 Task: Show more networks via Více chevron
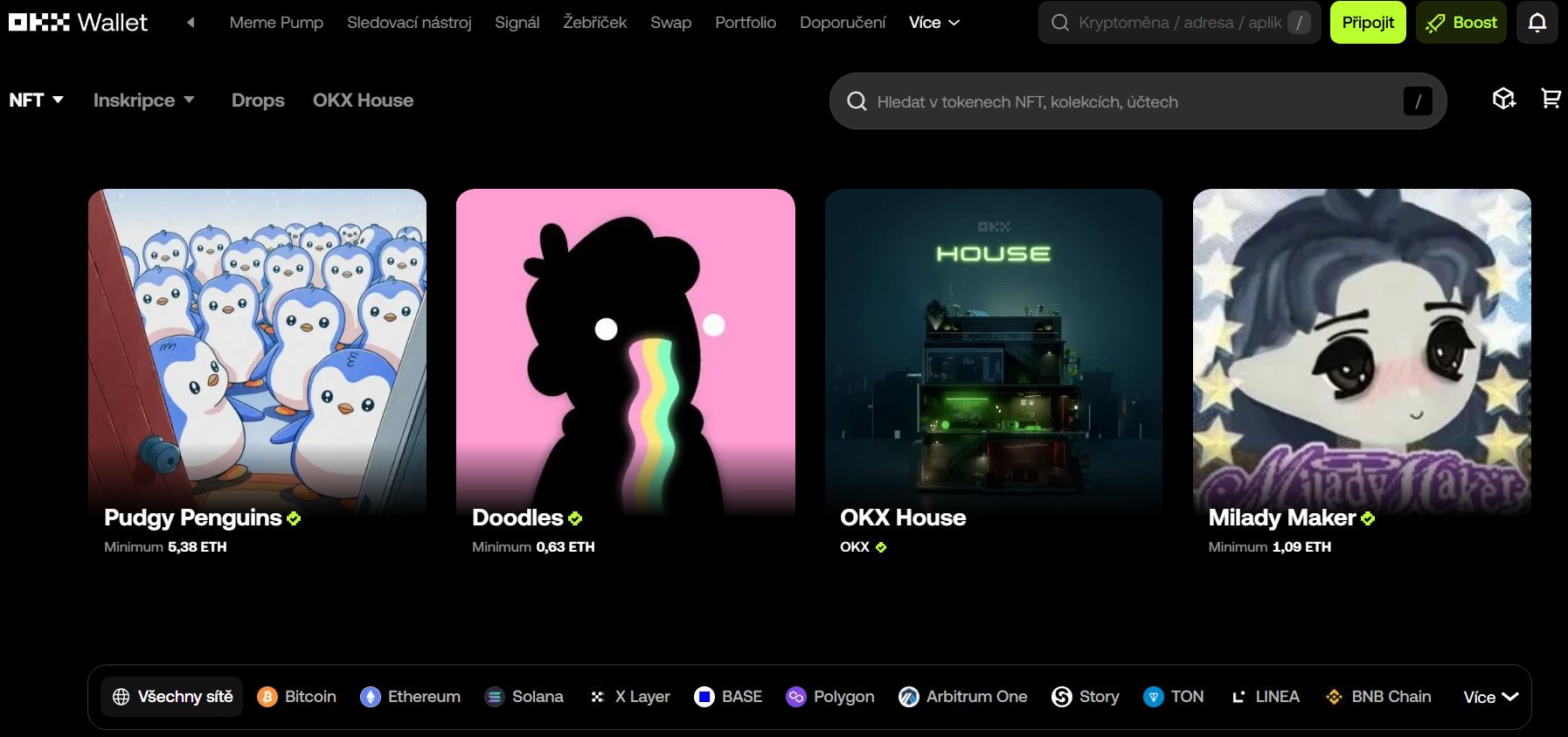1491,697
